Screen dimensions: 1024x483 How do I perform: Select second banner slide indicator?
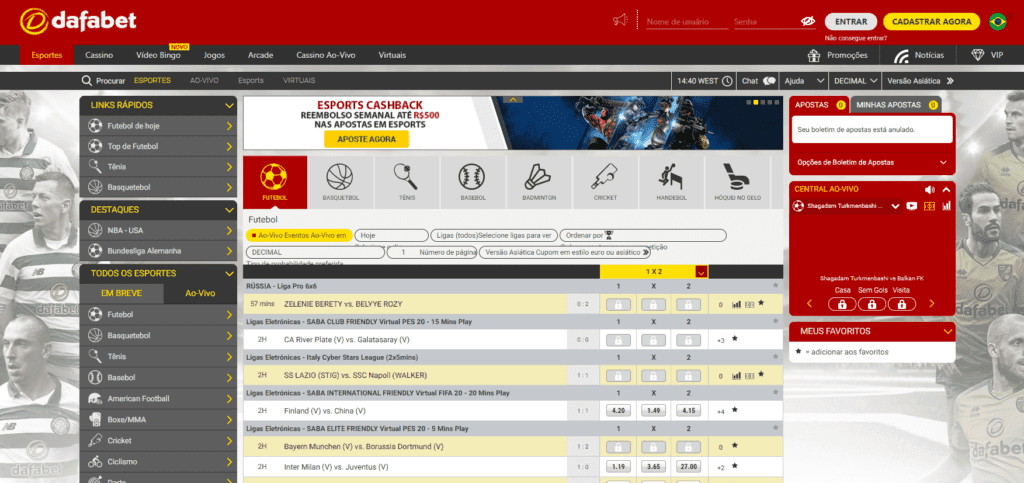point(756,102)
